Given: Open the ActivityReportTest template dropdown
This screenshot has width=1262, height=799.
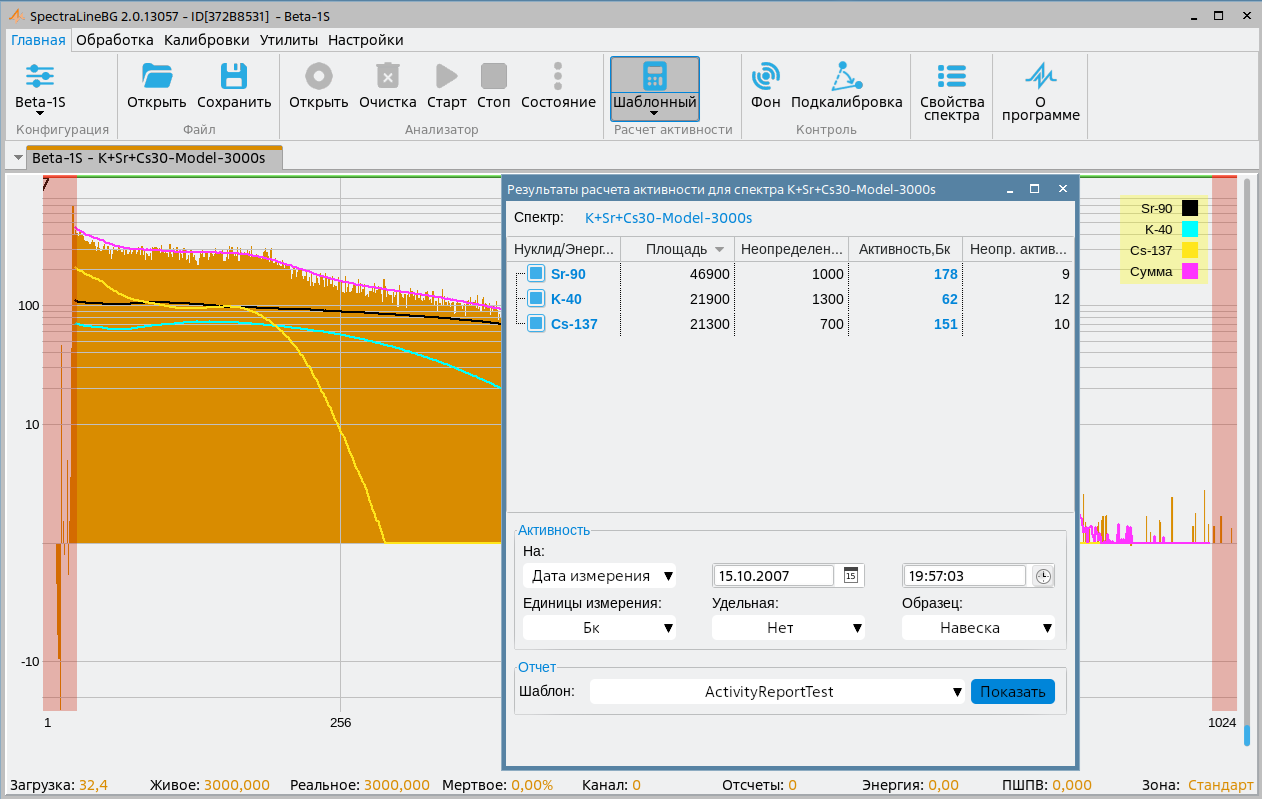Looking at the screenshot, I should coord(776,692).
